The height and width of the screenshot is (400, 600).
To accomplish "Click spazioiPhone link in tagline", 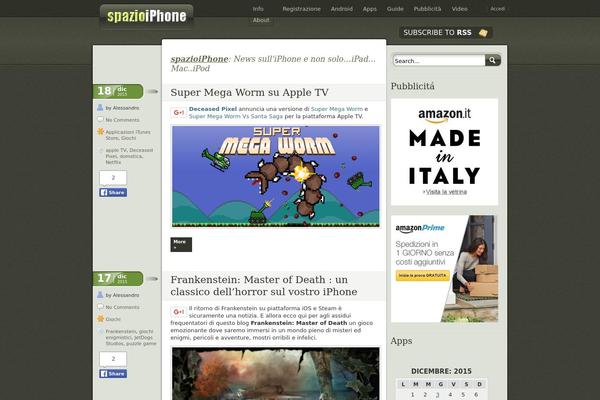I will click(199, 59).
